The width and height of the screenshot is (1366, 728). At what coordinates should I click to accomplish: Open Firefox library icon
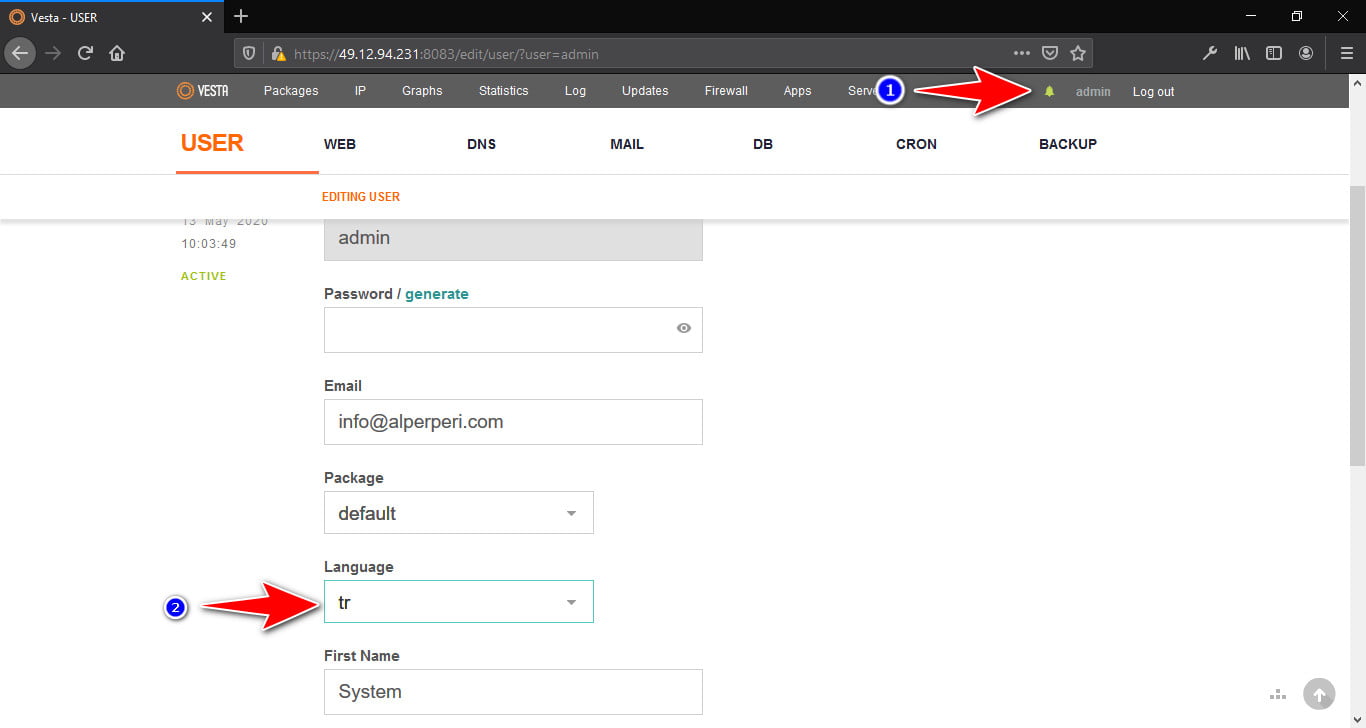coord(1242,53)
